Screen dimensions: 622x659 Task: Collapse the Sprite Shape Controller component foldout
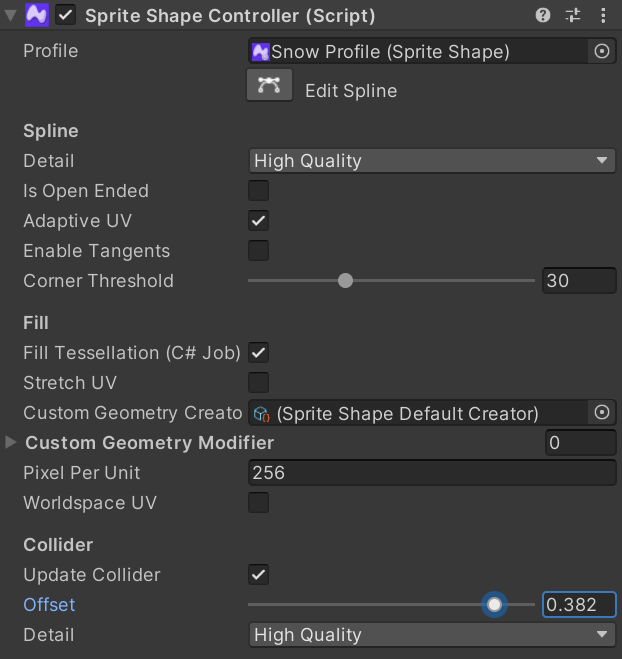11,15
